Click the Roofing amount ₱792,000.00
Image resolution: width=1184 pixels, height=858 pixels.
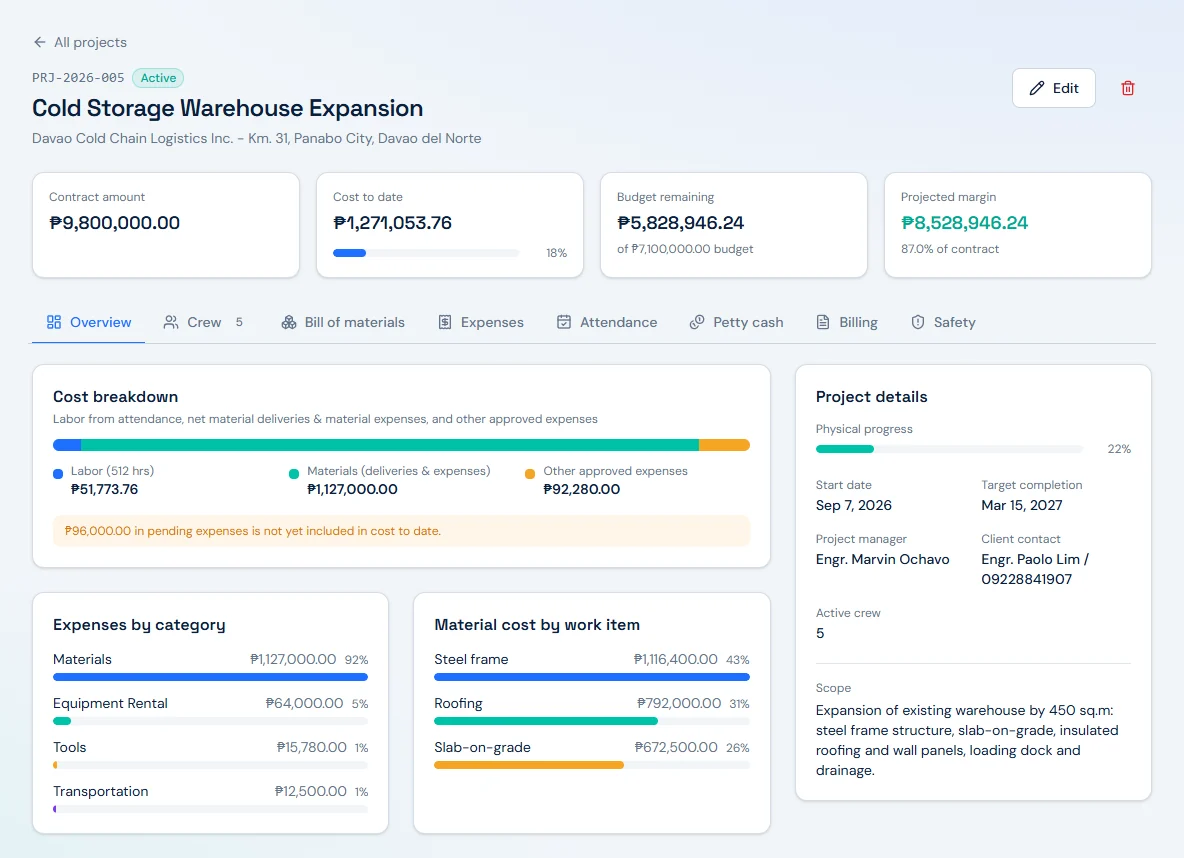[x=679, y=703]
